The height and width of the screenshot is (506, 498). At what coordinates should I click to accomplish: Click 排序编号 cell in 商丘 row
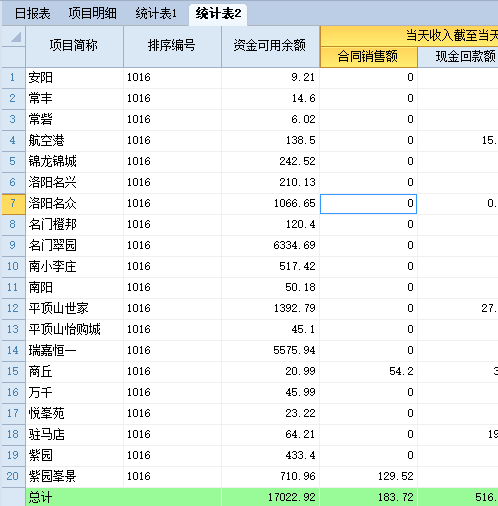pos(172,372)
